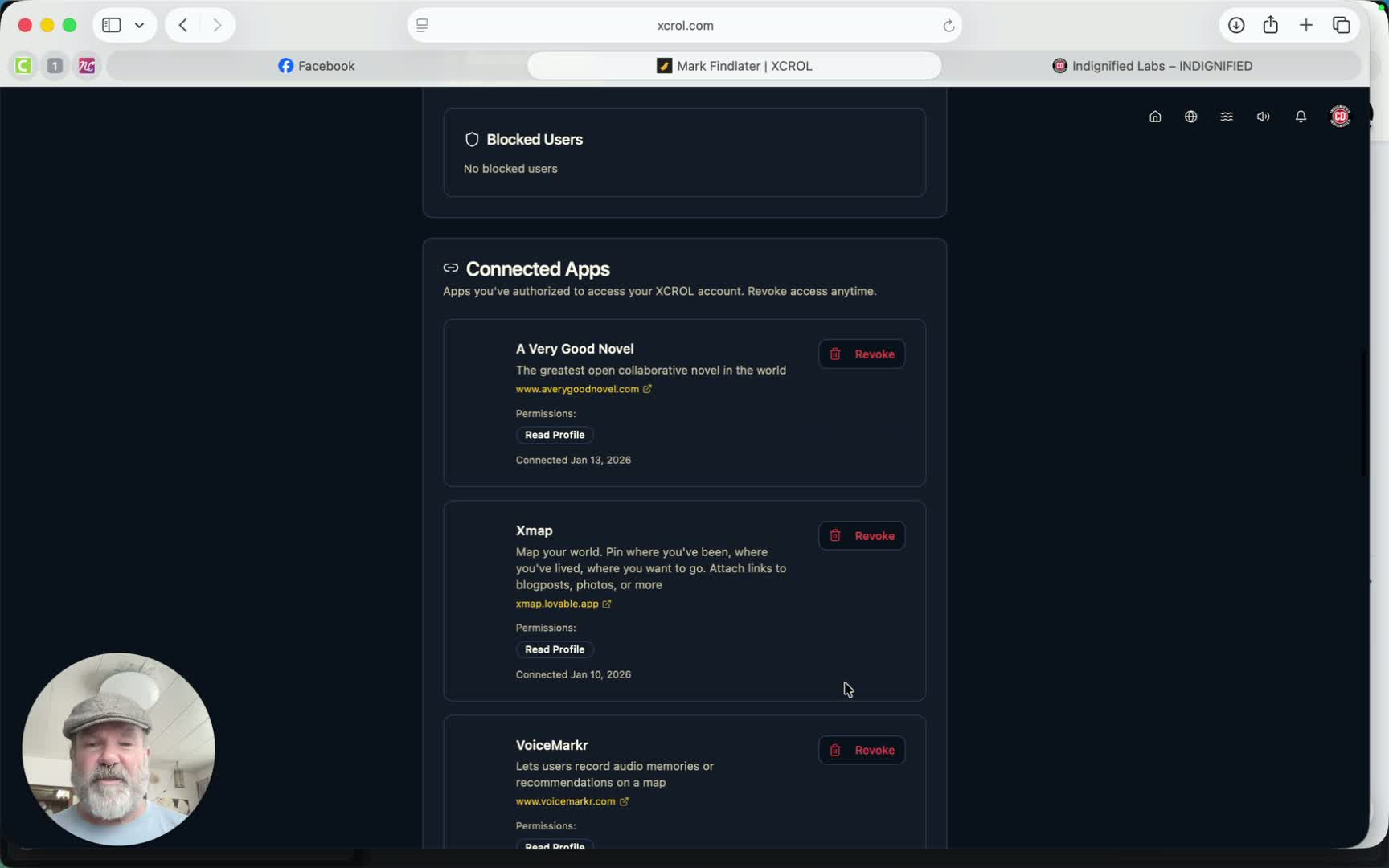1389x868 pixels.
Task: Click the Blocked Users heading
Action: pyautogui.click(x=535, y=140)
